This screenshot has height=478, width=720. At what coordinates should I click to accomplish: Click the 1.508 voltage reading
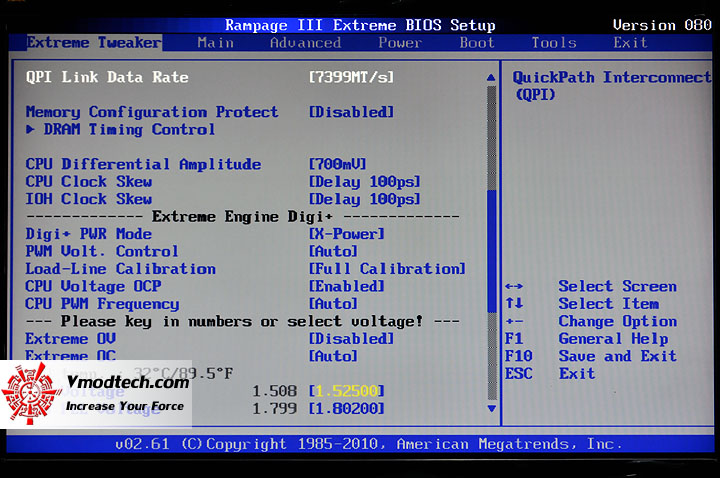click(274, 391)
